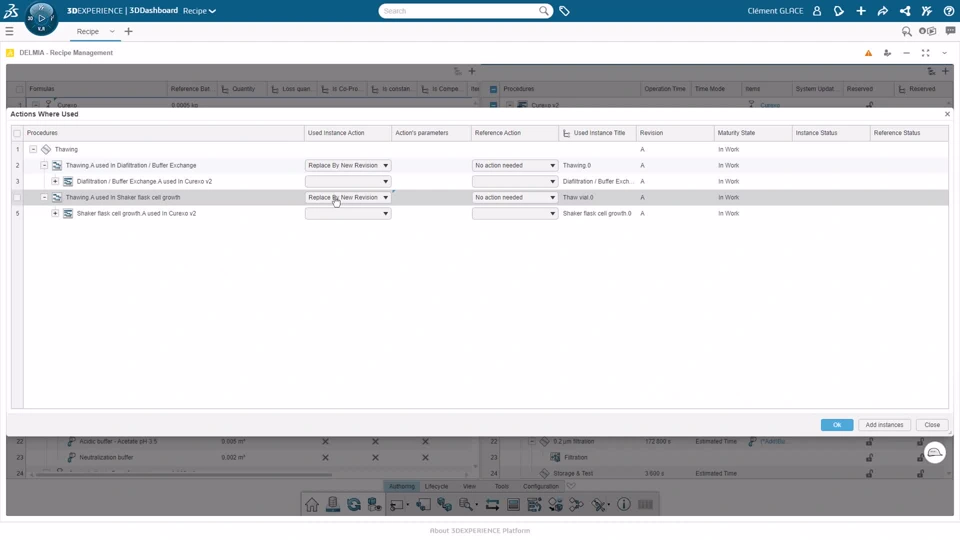This screenshot has width=960, height=540.
Task: Click the Close button in dialog
Action: tap(932, 425)
